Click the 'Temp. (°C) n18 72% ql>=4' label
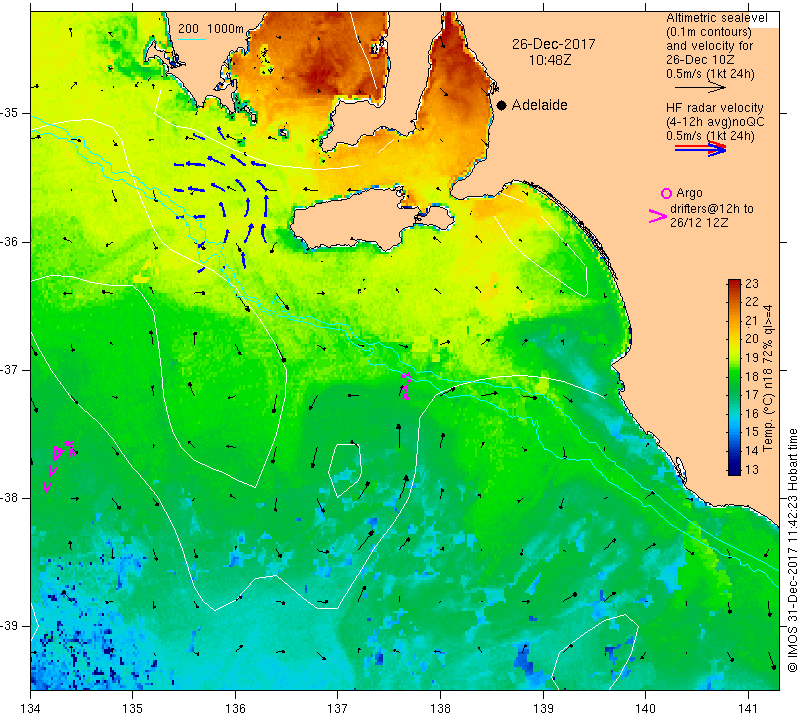 tap(768, 379)
